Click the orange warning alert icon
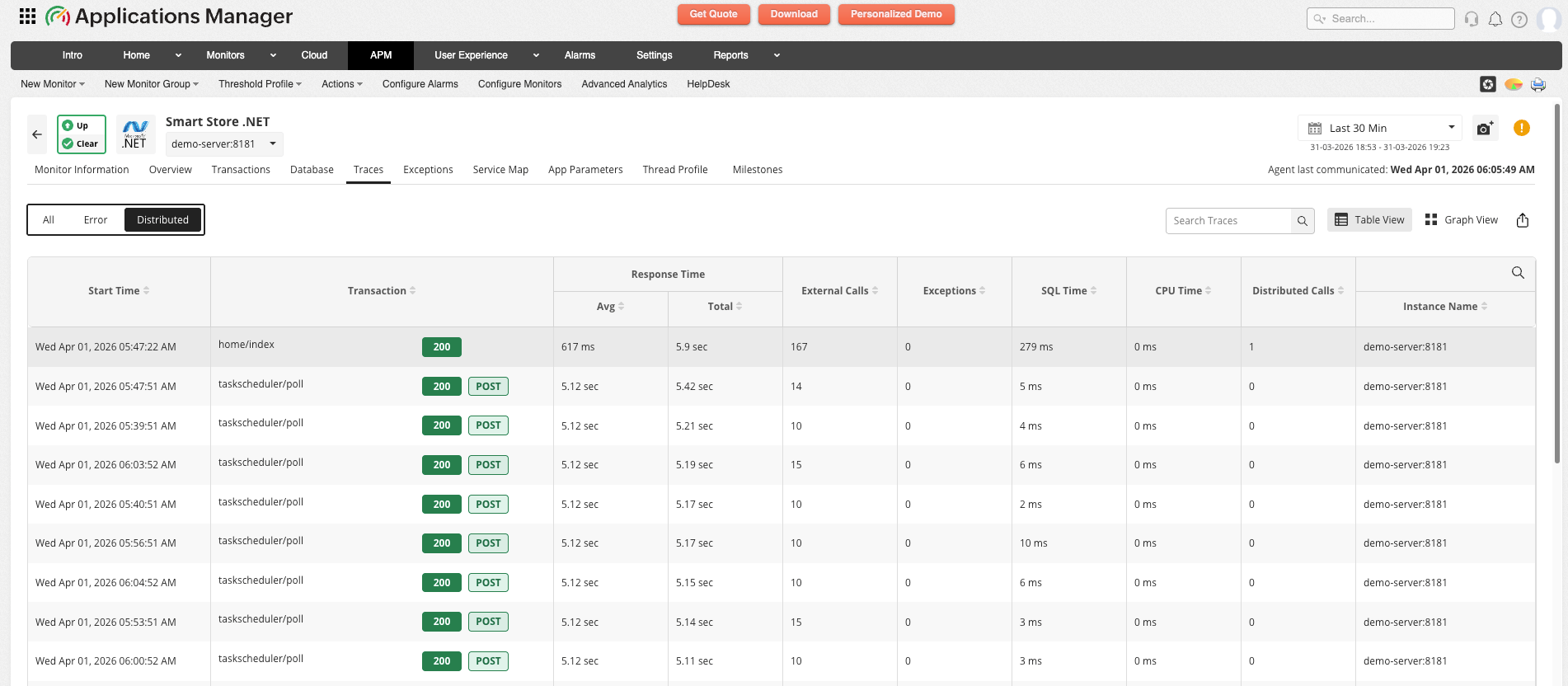Image resolution: width=1568 pixels, height=686 pixels. pos(1522,128)
